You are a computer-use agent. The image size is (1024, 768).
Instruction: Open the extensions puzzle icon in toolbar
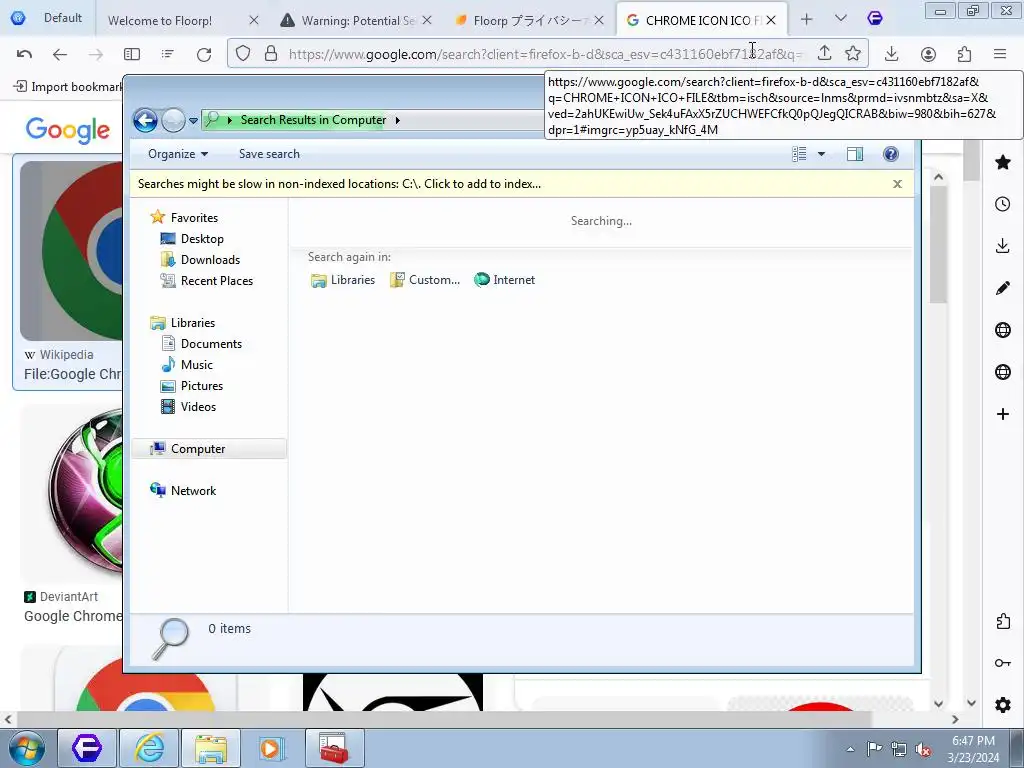(964, 54)
